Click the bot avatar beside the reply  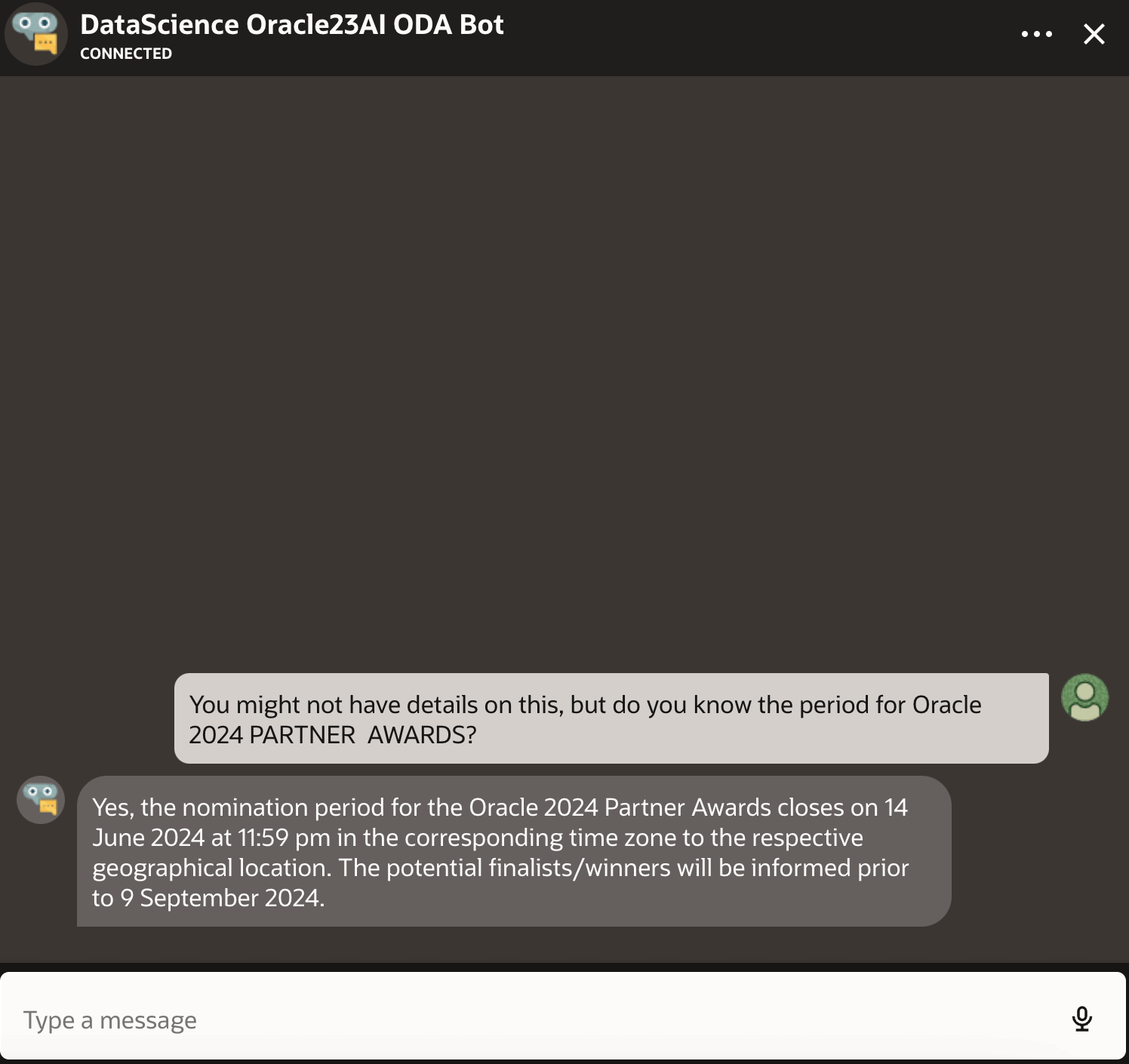[41, 800]
